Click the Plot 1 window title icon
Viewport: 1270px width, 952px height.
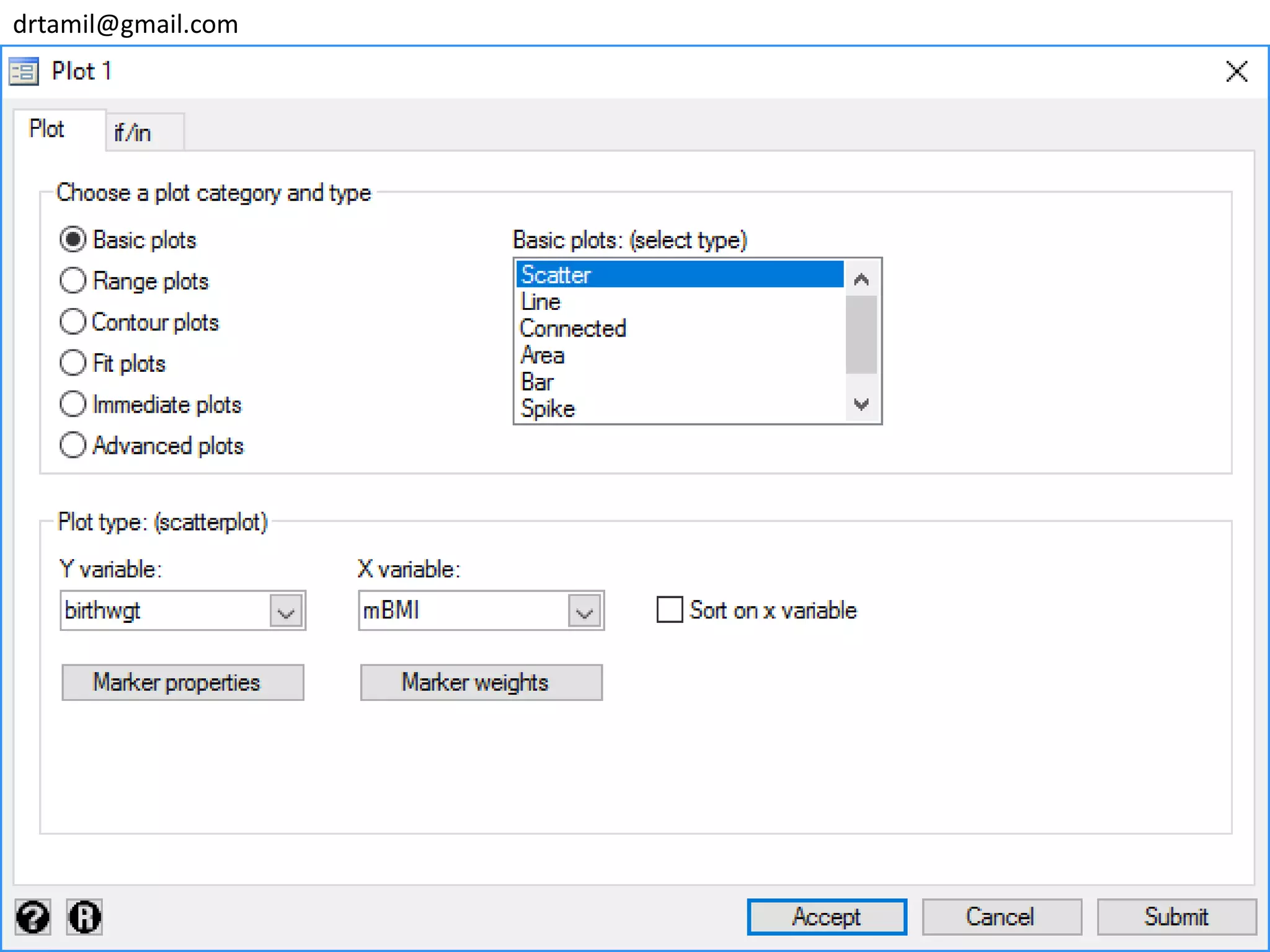(24, 72)
